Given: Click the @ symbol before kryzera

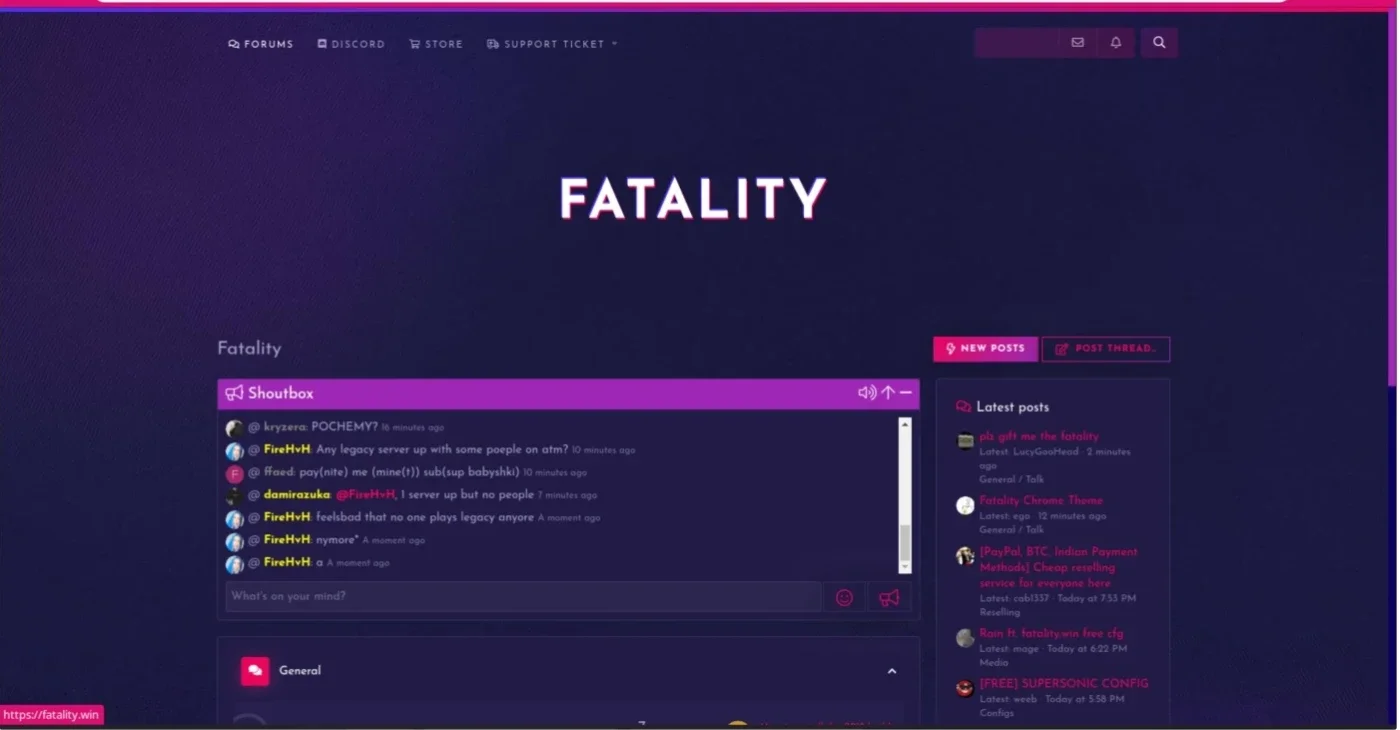Looking at the screenshot, I should click(x=254, y=427).
